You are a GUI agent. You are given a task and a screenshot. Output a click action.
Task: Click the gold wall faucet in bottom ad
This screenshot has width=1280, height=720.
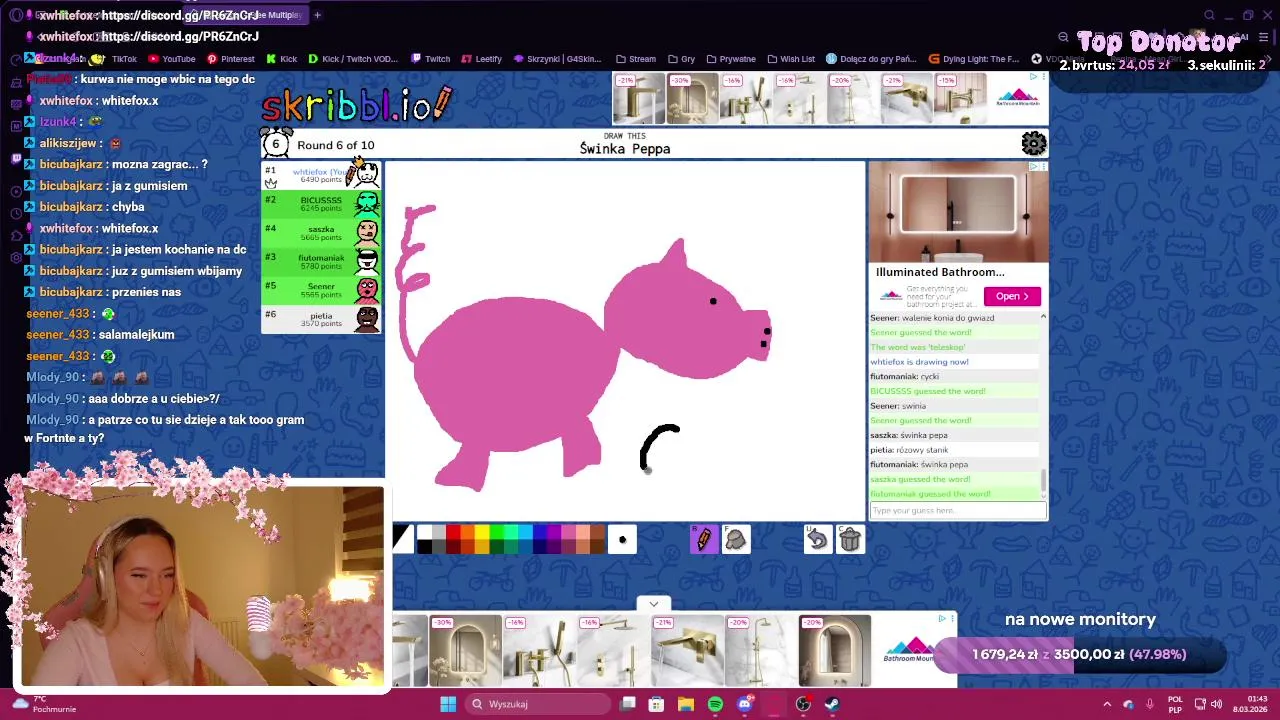click(x=689, y=650)
